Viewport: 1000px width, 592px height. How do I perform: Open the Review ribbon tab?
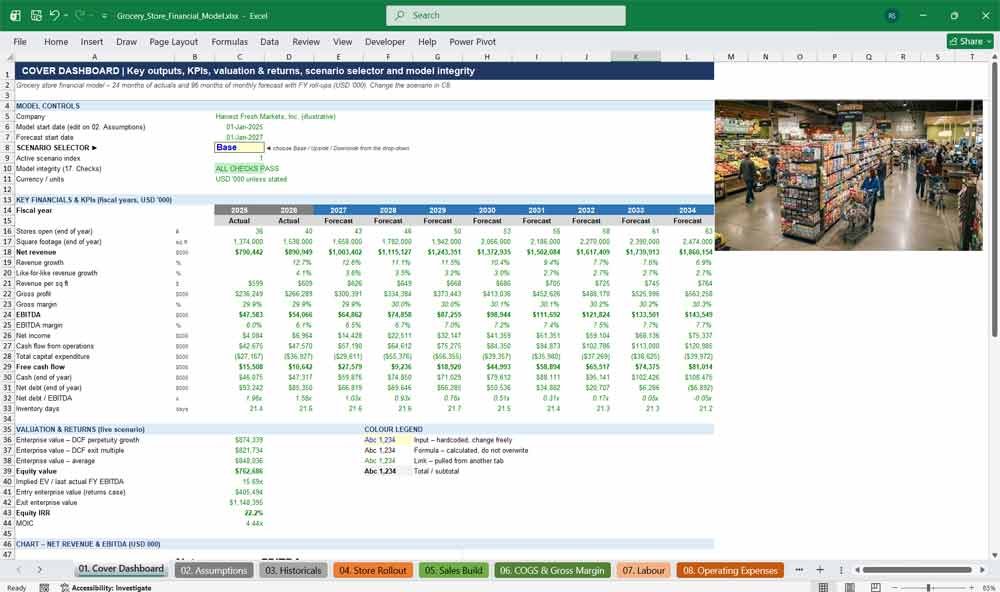coord(306,41)
